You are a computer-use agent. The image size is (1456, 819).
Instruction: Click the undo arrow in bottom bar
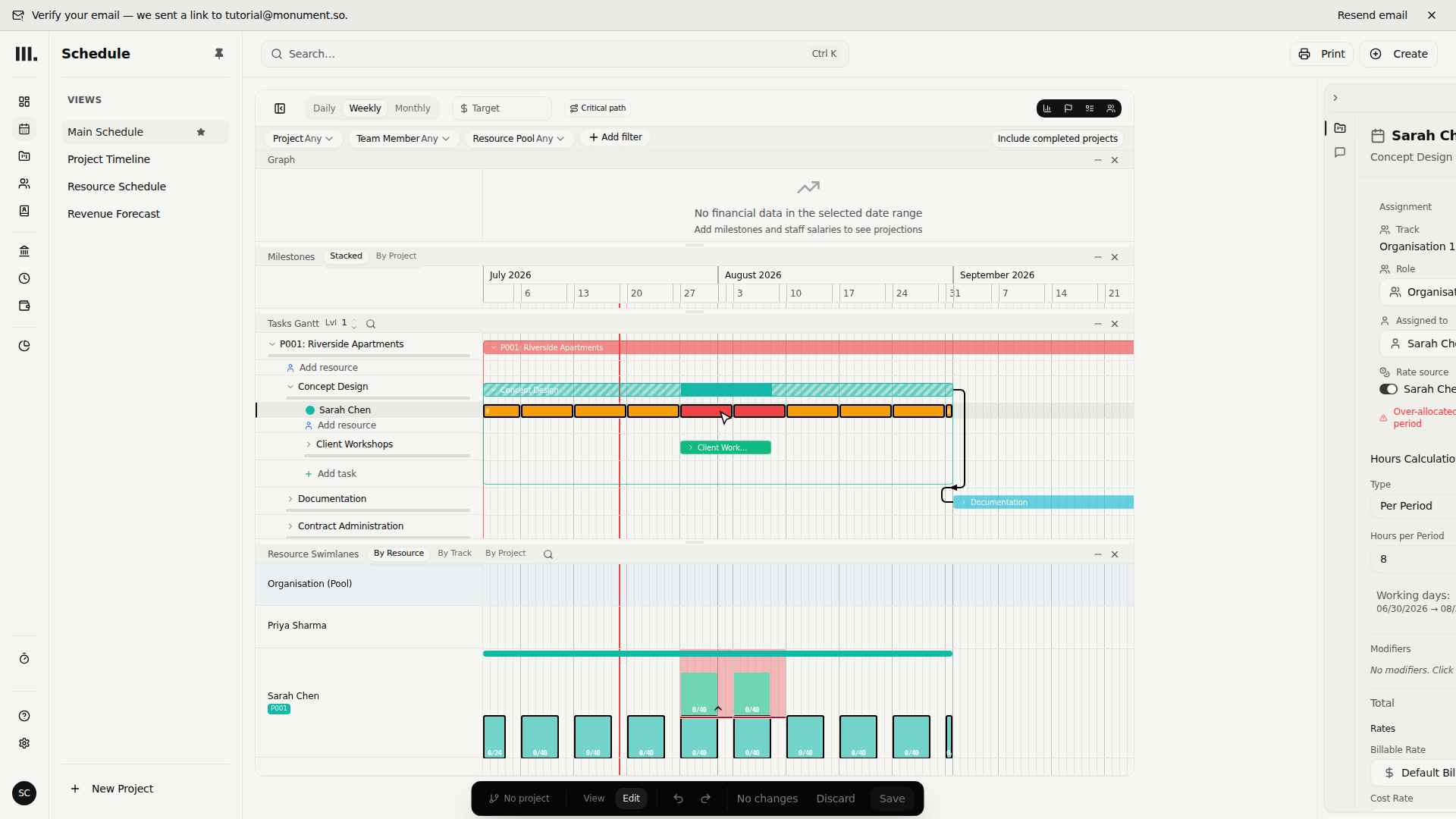[x=679, y=799]
